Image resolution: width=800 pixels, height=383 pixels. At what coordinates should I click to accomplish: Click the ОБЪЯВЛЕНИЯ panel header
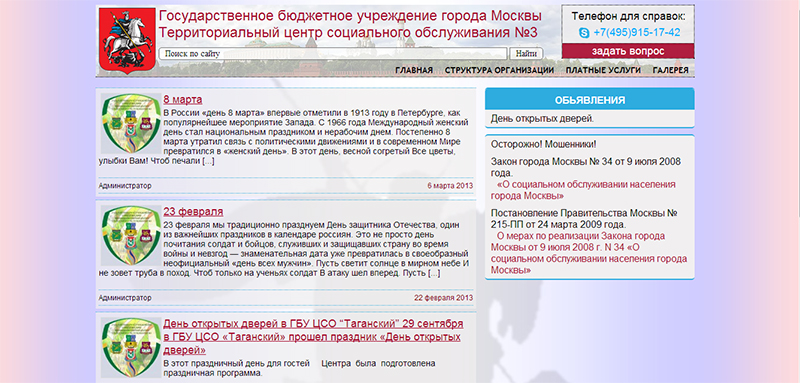pyautogui.click(x=590, y=100)
